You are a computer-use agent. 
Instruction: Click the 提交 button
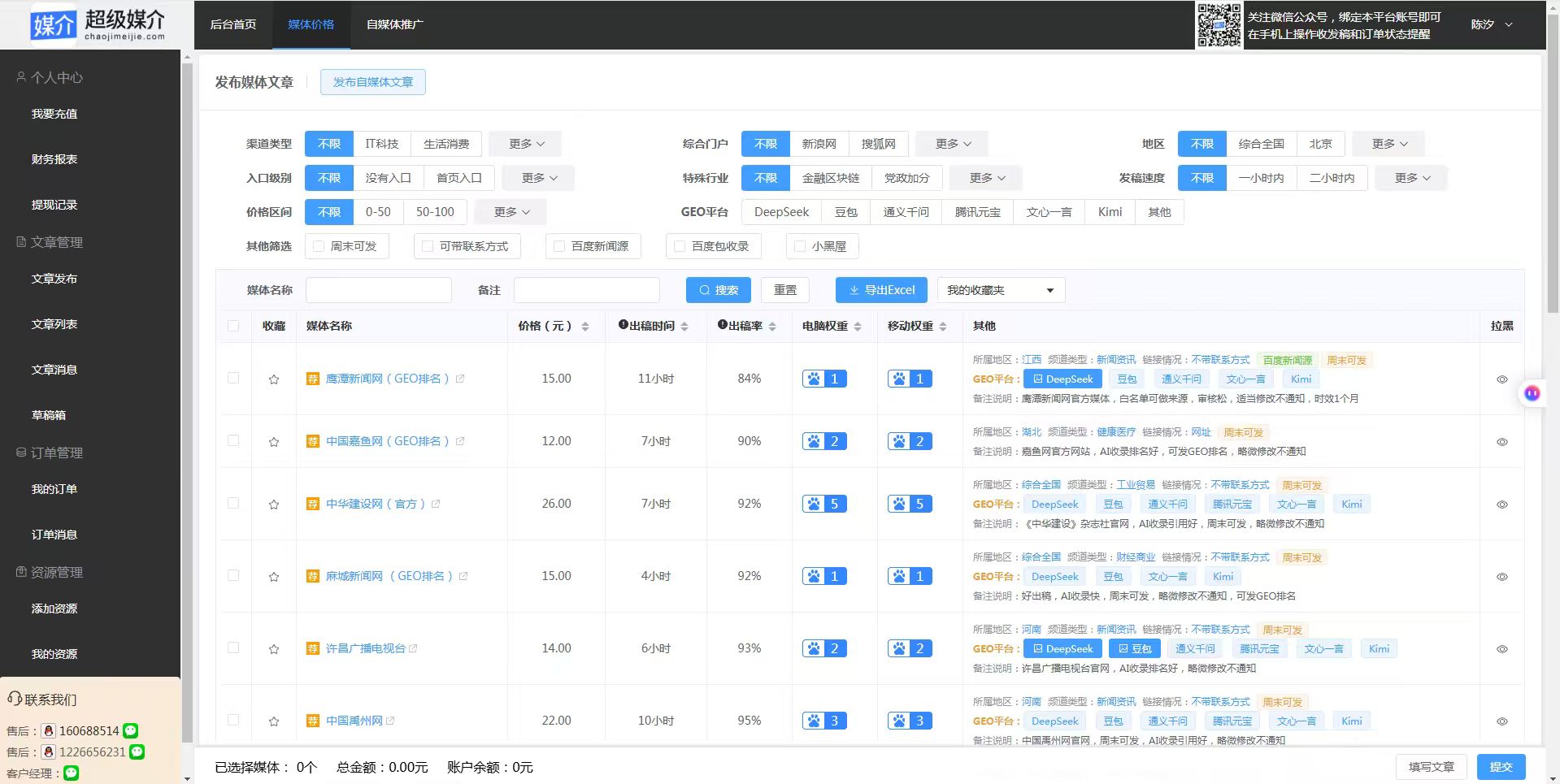point(1501,767)
